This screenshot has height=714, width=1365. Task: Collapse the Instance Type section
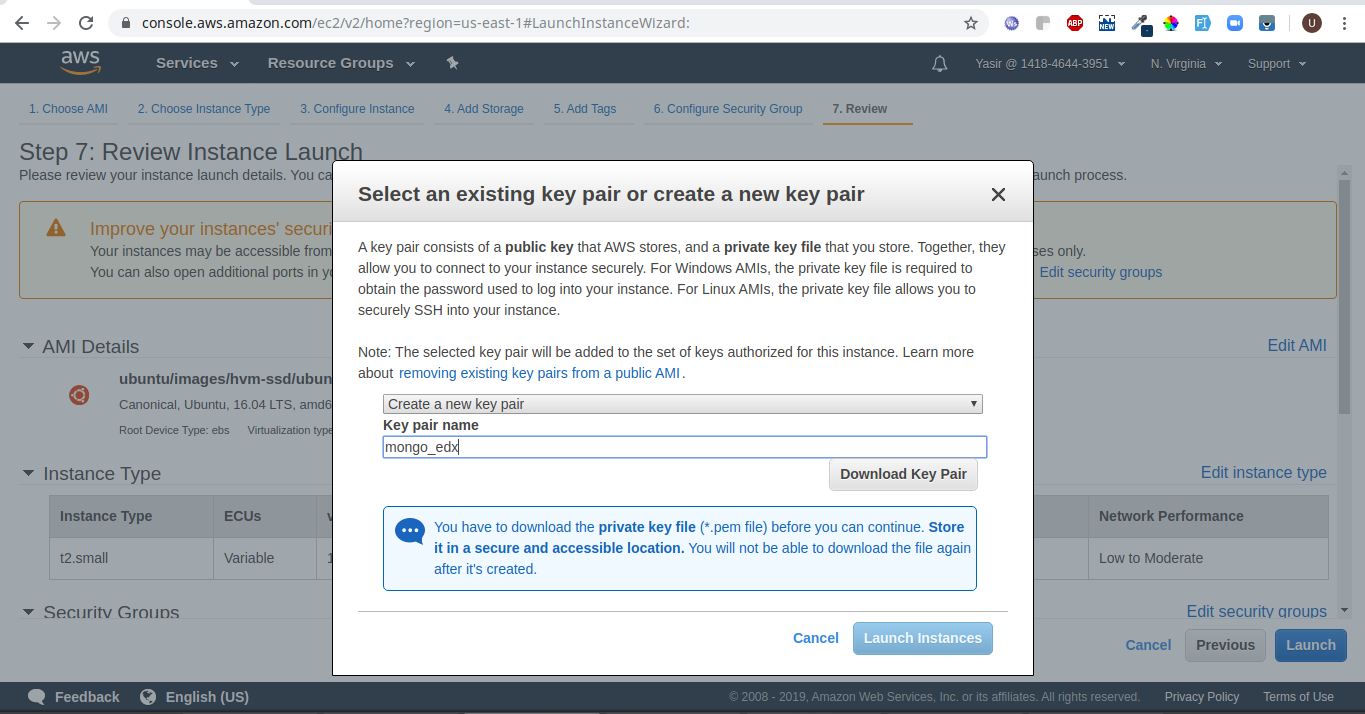pyautogui.click(x=28, y=474)
